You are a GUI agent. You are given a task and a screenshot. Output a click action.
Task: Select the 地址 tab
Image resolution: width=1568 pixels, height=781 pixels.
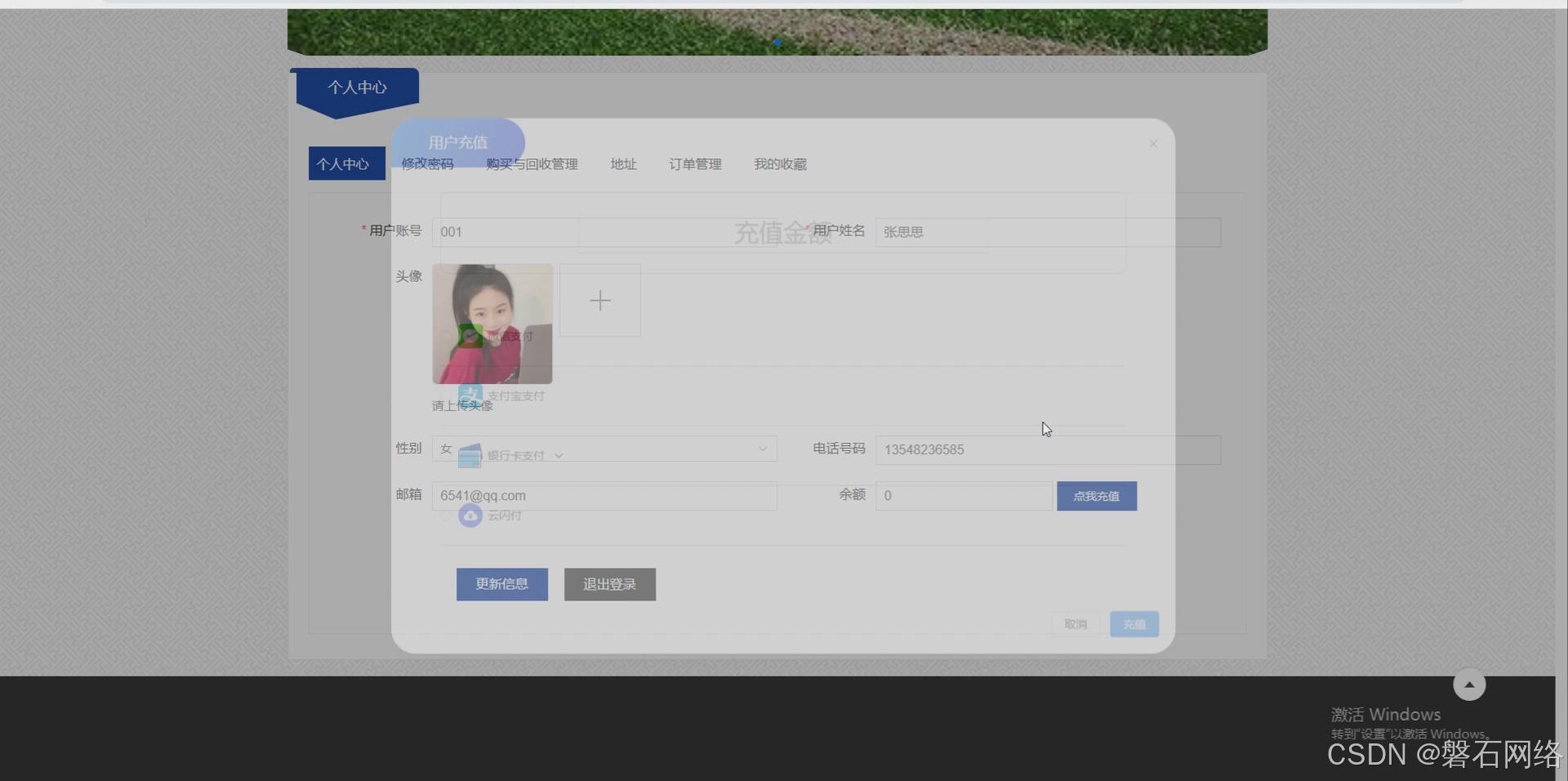(x=623, y=164)
